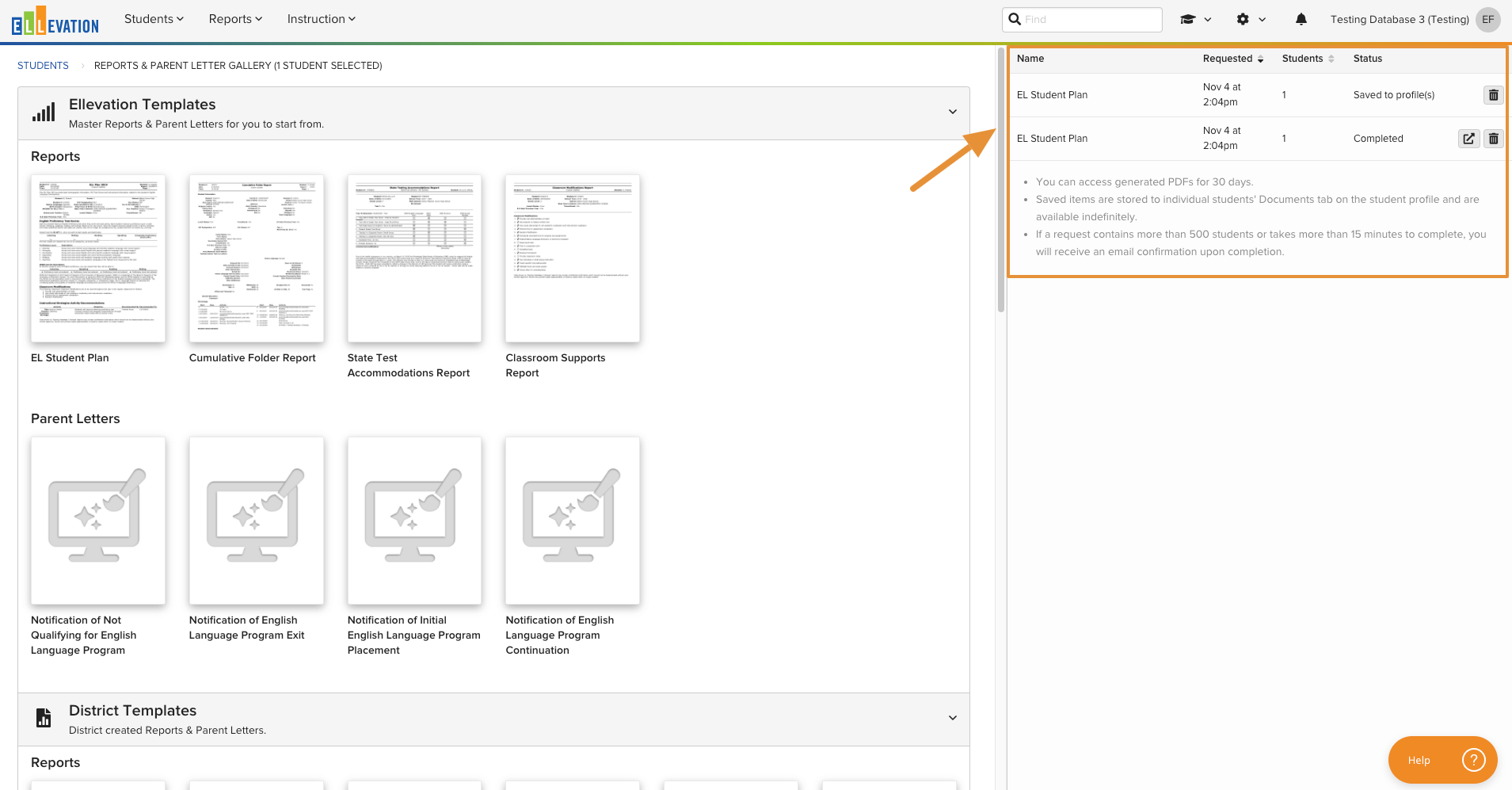Screen dimensions: 1512x790
Task: Click Testing Database 3 account name
Action: [1400, 19]
